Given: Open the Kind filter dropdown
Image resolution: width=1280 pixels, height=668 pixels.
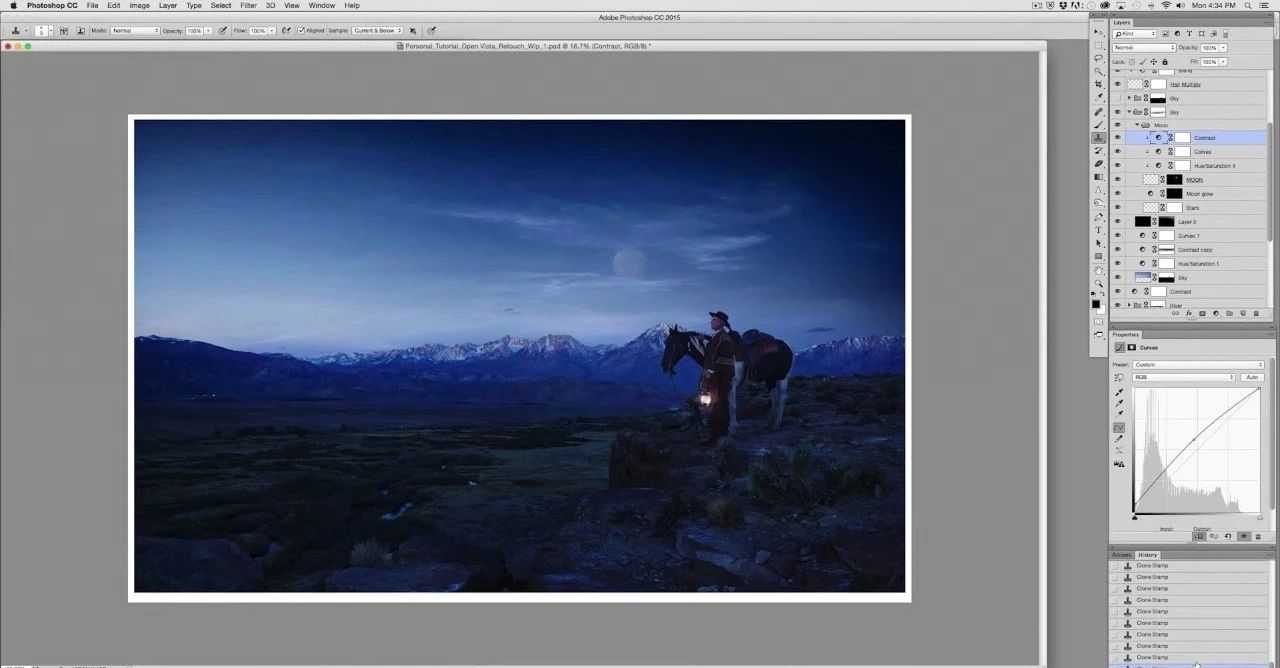Looking at the screenshot, I should coord(1134,35).
